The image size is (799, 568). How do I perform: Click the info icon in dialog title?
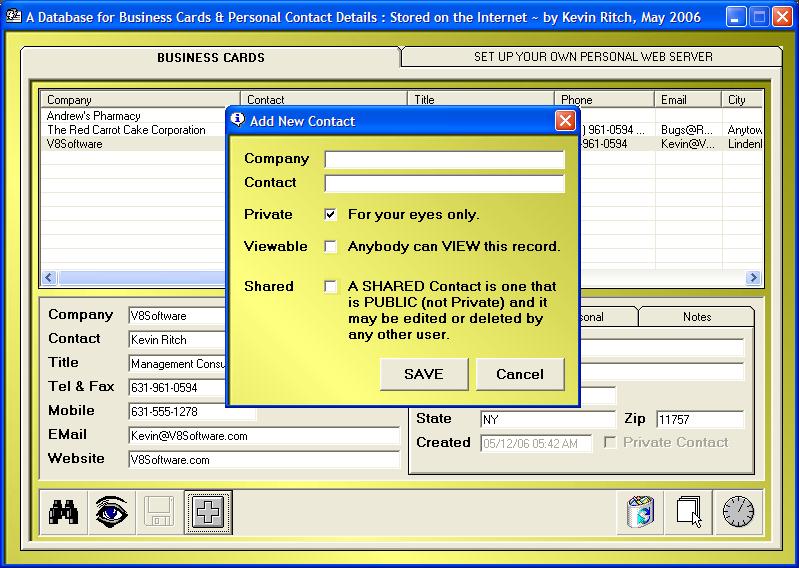pyautogui.click(x=238, y=120)
